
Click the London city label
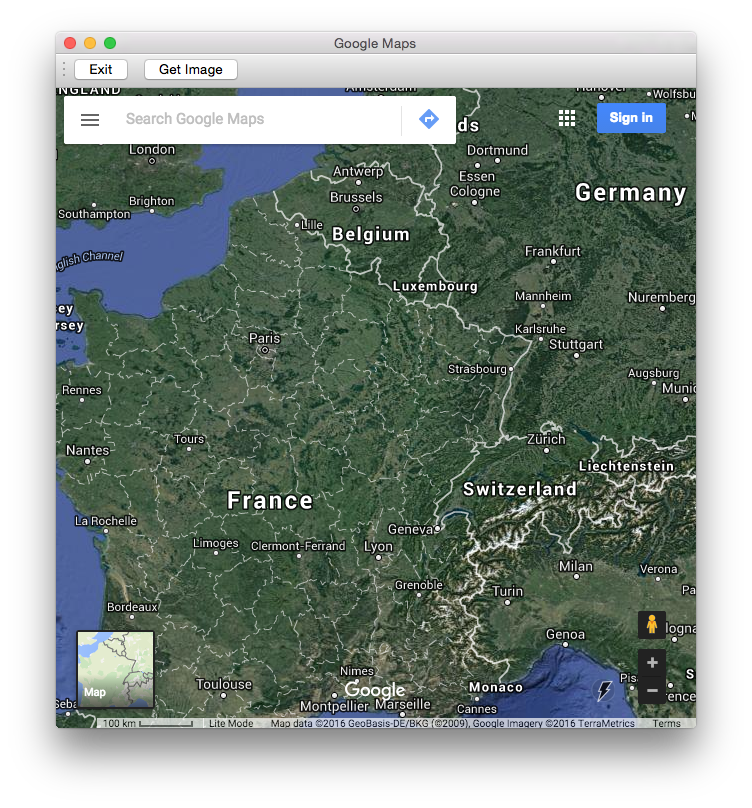coord(152,149)
